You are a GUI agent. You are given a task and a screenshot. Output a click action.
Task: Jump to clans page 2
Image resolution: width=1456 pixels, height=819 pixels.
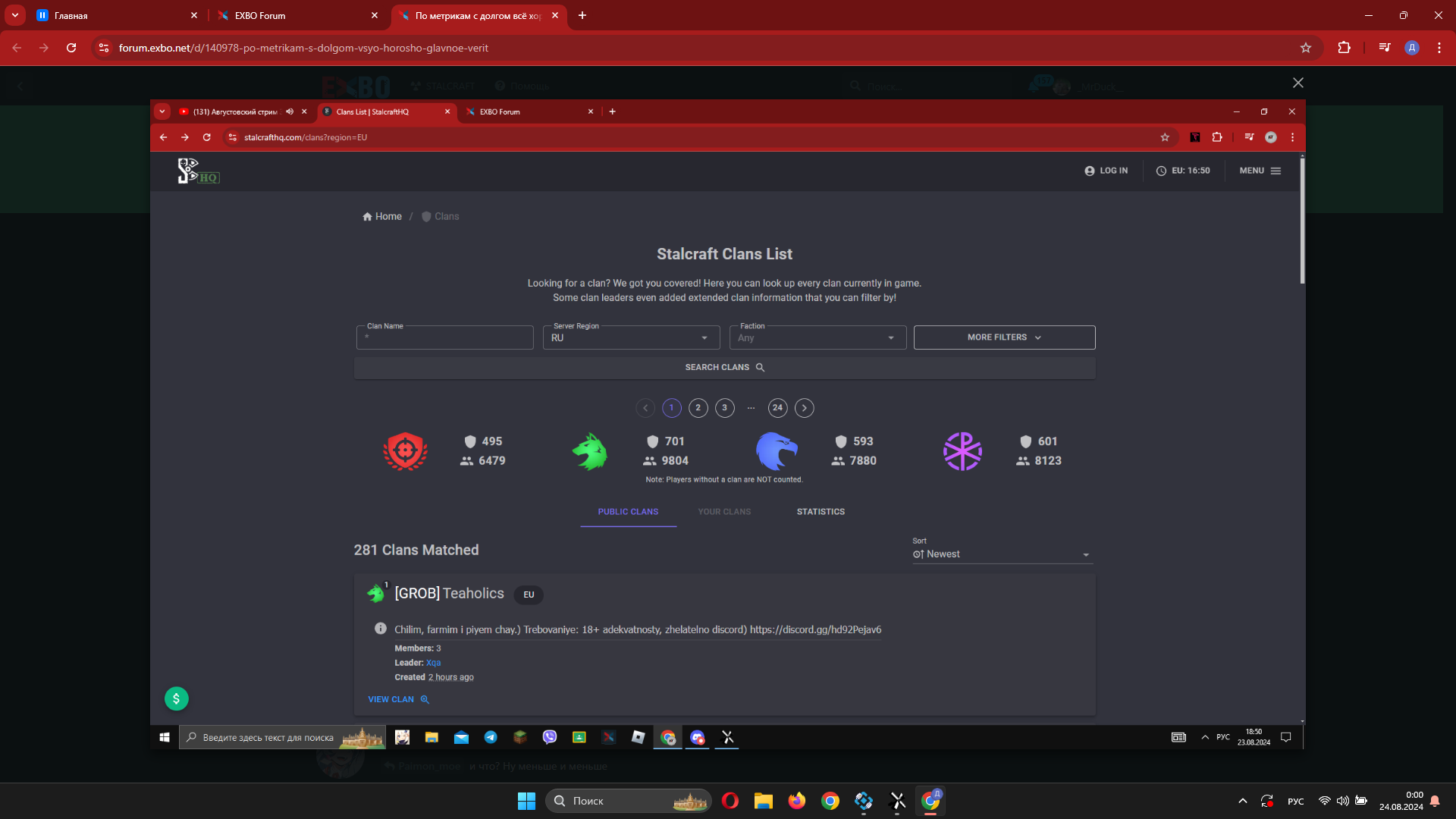698,408
